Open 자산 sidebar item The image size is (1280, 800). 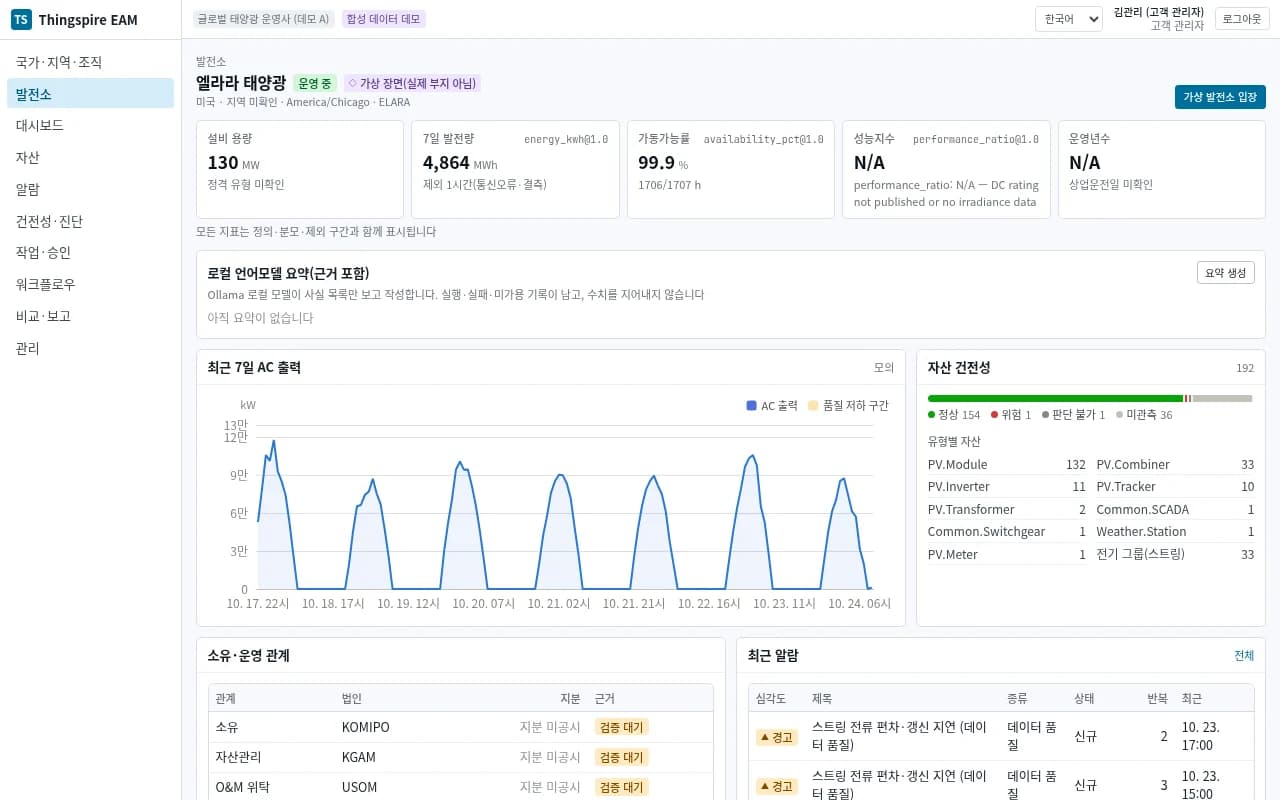point(90,157)
